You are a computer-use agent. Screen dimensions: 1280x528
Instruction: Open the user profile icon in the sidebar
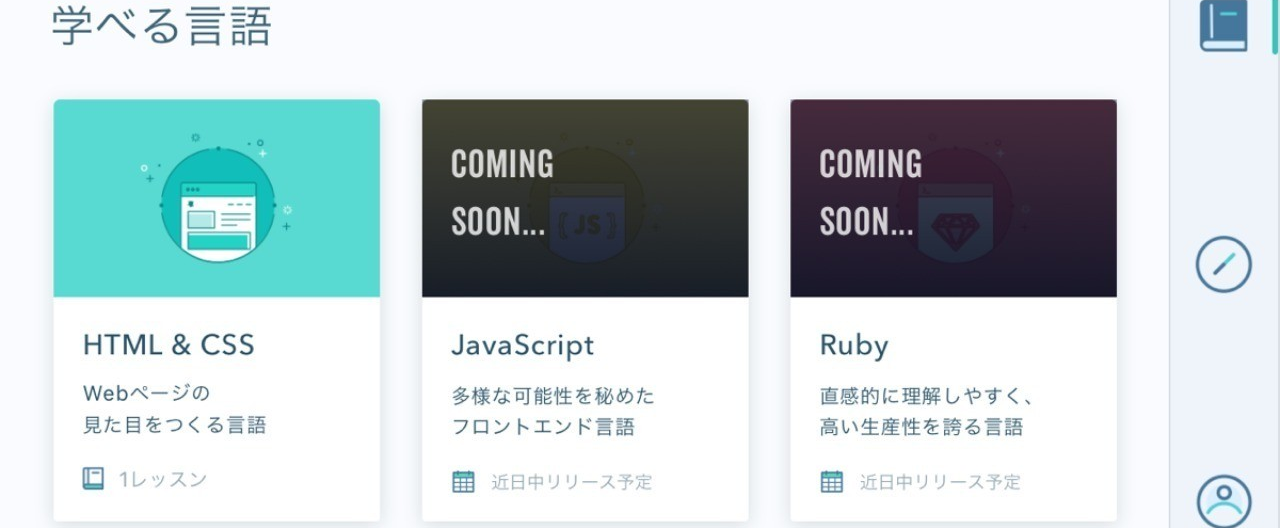click(x=1224, y=501)
